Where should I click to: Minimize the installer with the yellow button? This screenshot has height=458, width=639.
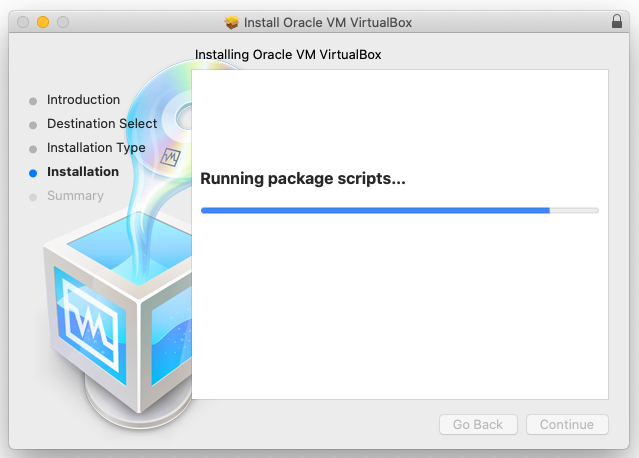(43, 22)
